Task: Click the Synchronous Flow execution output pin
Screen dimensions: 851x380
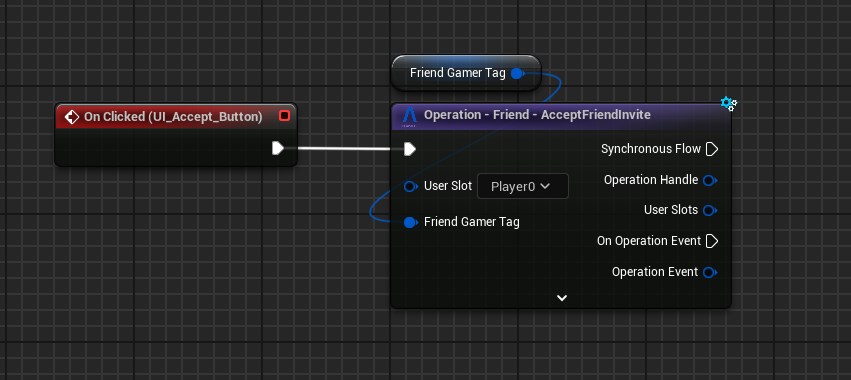Action: (712, 149)
